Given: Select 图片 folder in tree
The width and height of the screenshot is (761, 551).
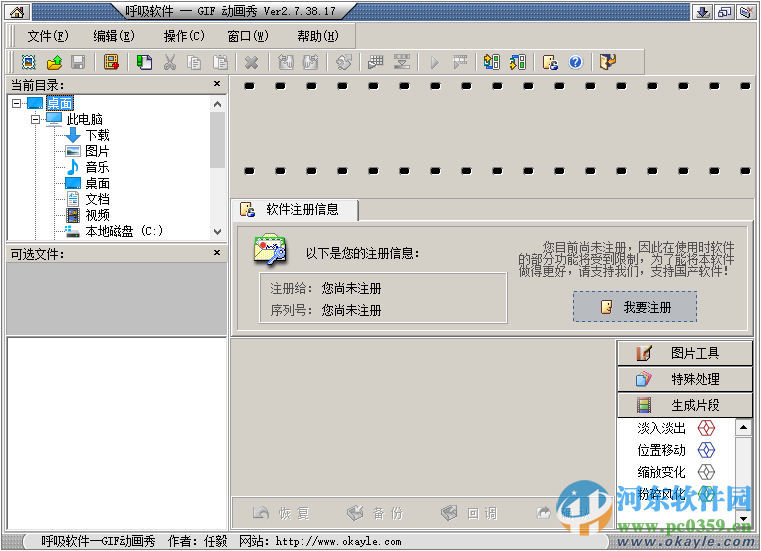Looking at the screenshot, I should tap(98, 151).
